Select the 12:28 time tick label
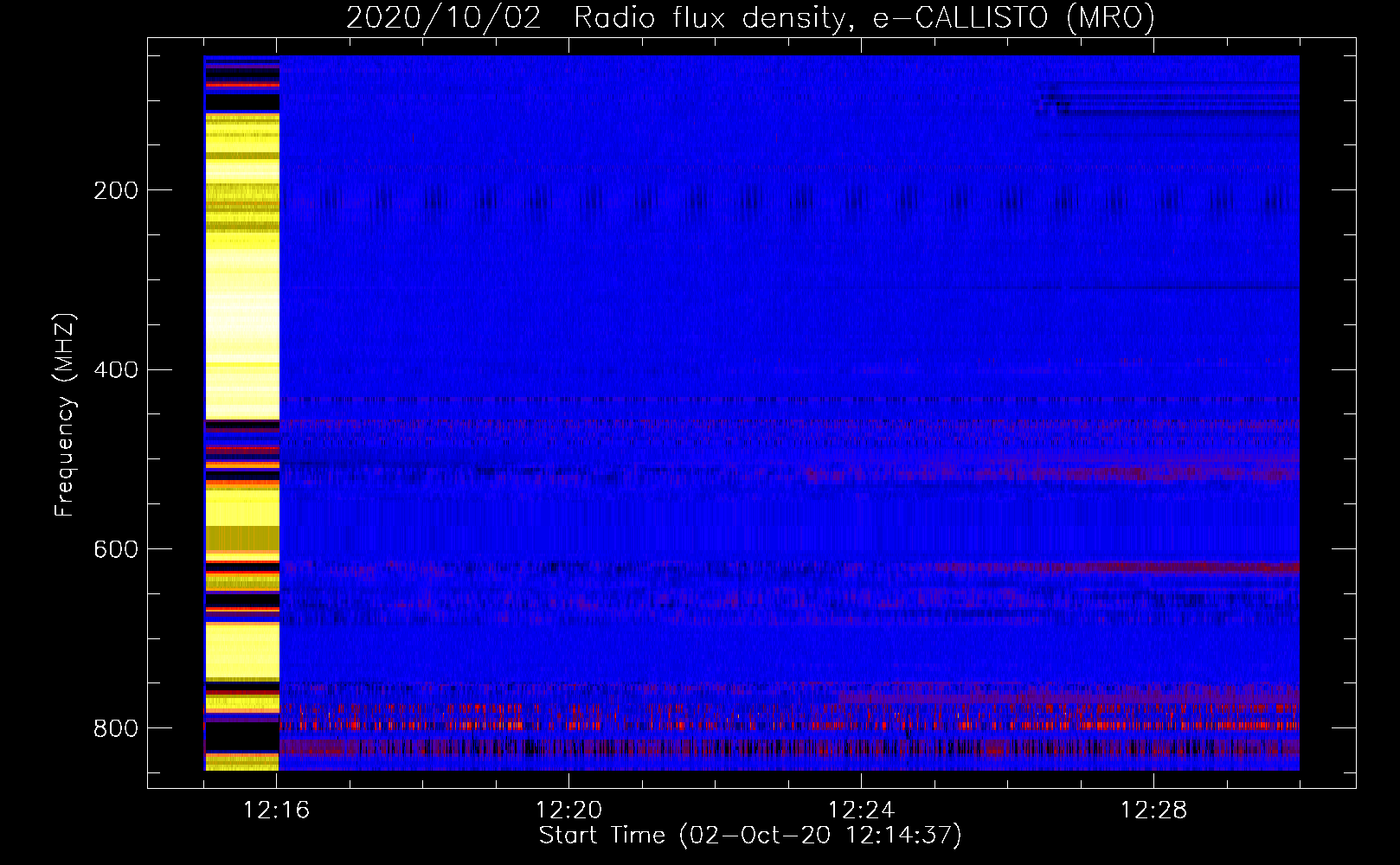Screen dimensions: 1400x865 point(1153,811)
